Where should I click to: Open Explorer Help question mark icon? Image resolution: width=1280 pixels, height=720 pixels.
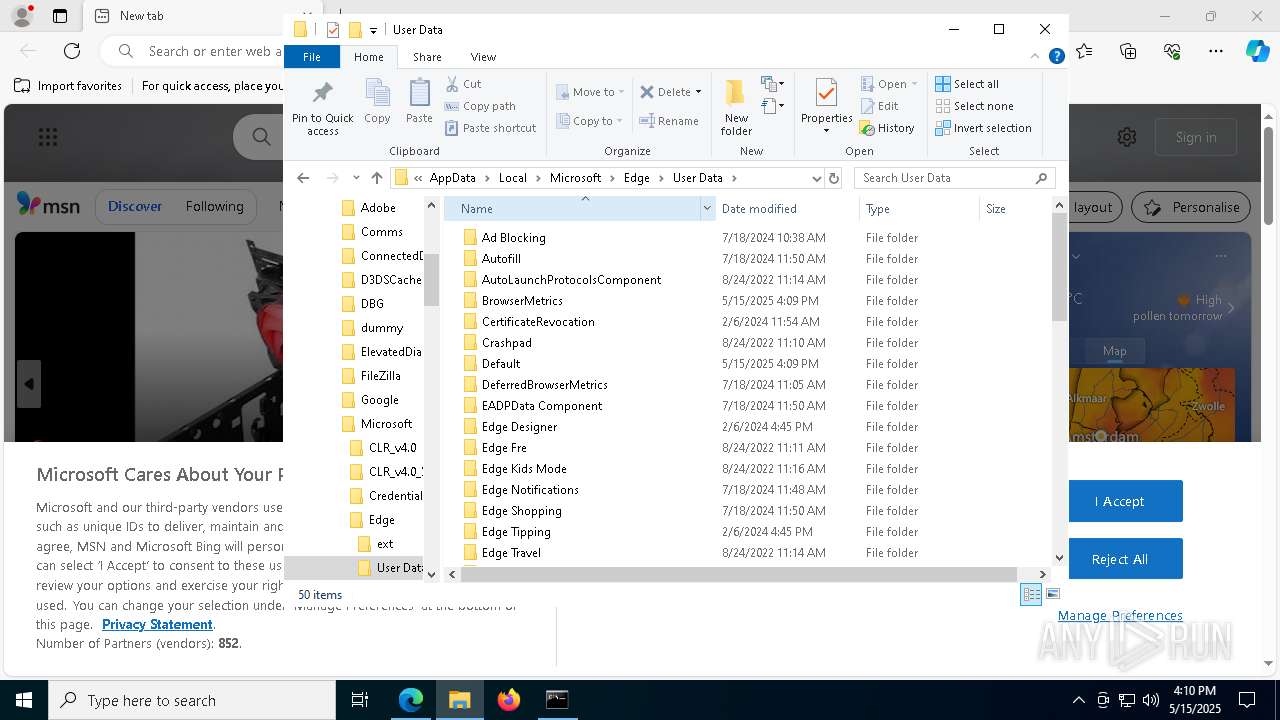(x=1056, y=57)
